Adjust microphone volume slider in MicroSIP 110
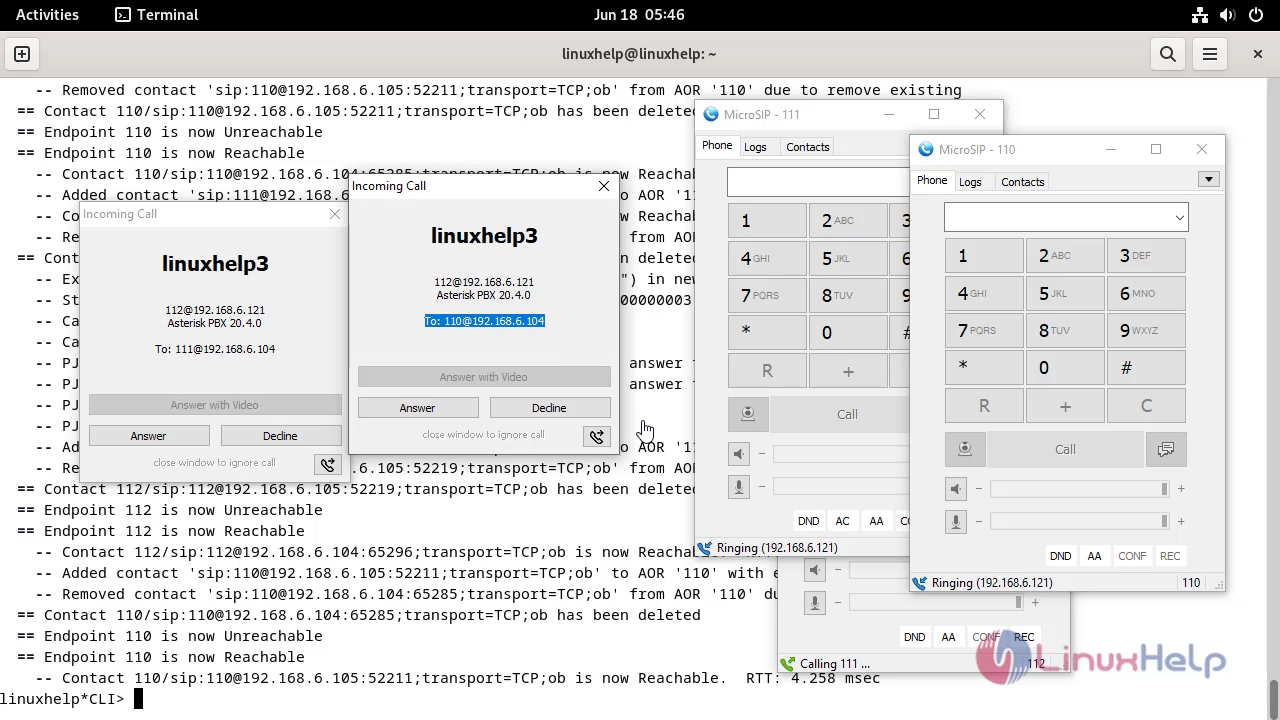This screenshot has height=720, width=1280. (1079, 521)
